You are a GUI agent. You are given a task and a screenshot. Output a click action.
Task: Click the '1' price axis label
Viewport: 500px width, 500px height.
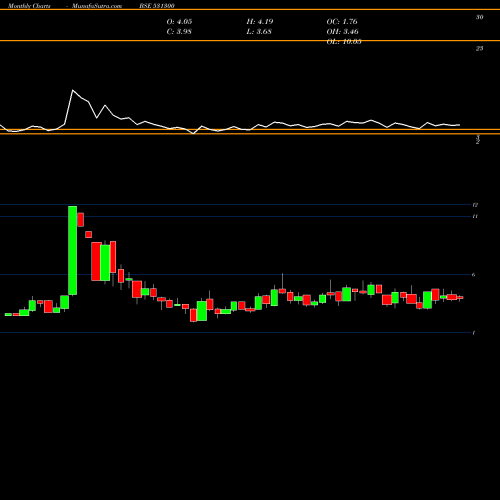click(474, 333)
